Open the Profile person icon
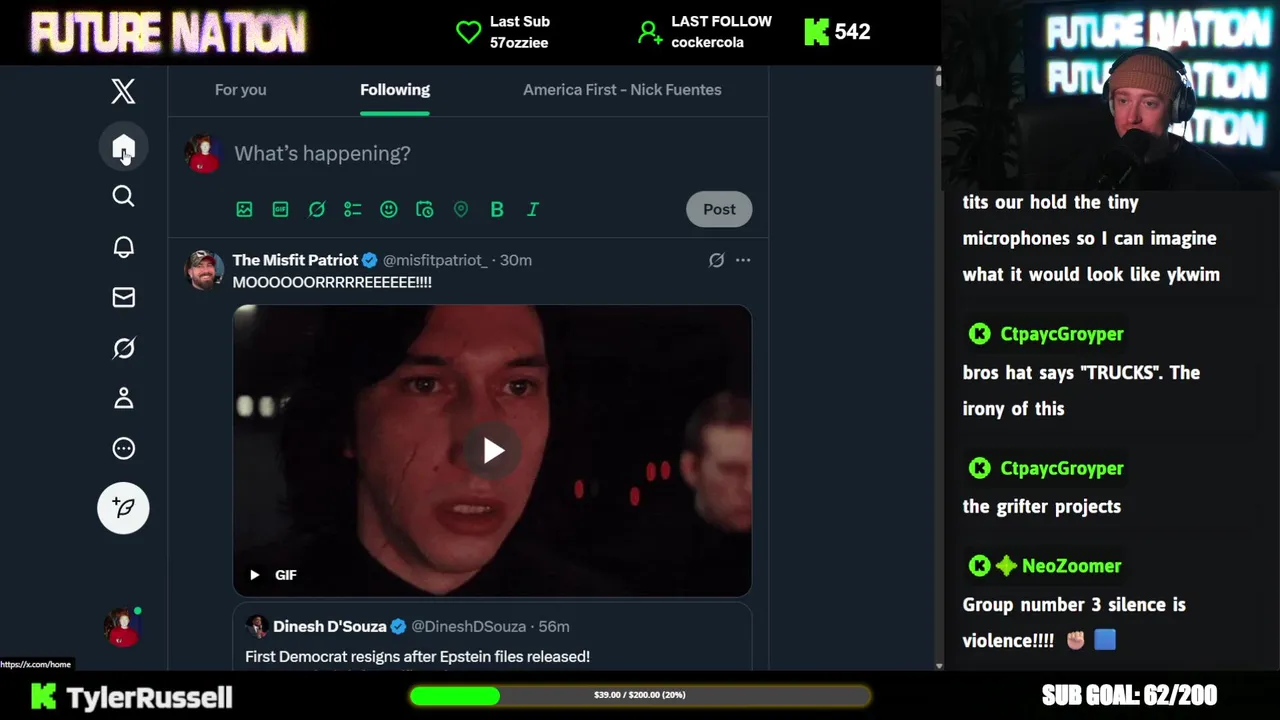This screenshot has height=720, width=1280. click(123, 398)
